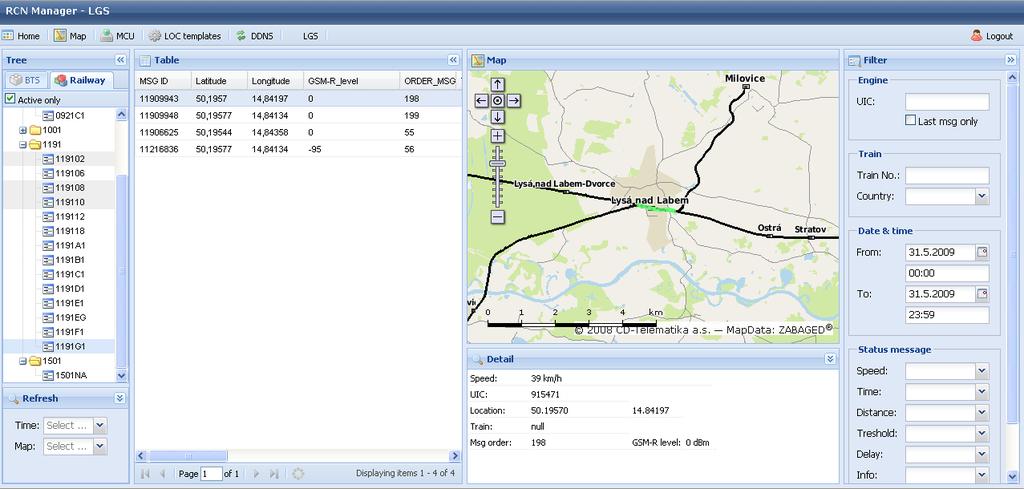Image resolution: width=1024 pixels, height=489 pixels.
Task: Click the table refresh icon
Action: pos(298,473)
